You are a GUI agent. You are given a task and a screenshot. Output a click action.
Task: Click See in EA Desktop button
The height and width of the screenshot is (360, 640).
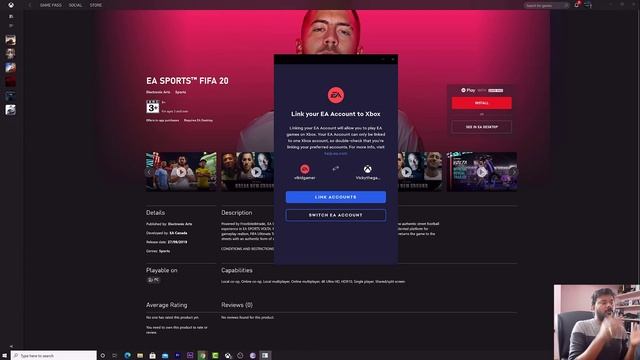coord(482,127)
